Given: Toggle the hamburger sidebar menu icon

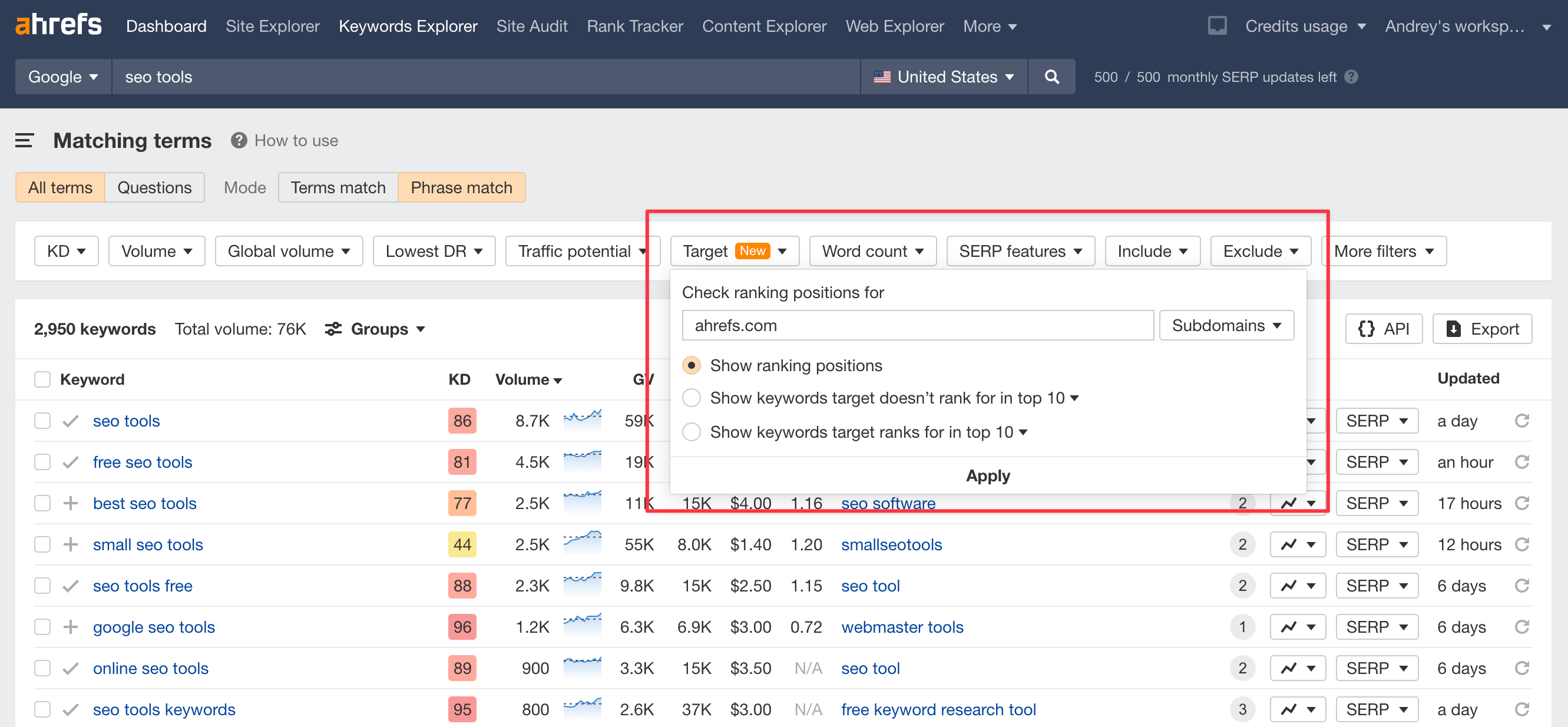Looking at the screenshot, I should (24, 141).
